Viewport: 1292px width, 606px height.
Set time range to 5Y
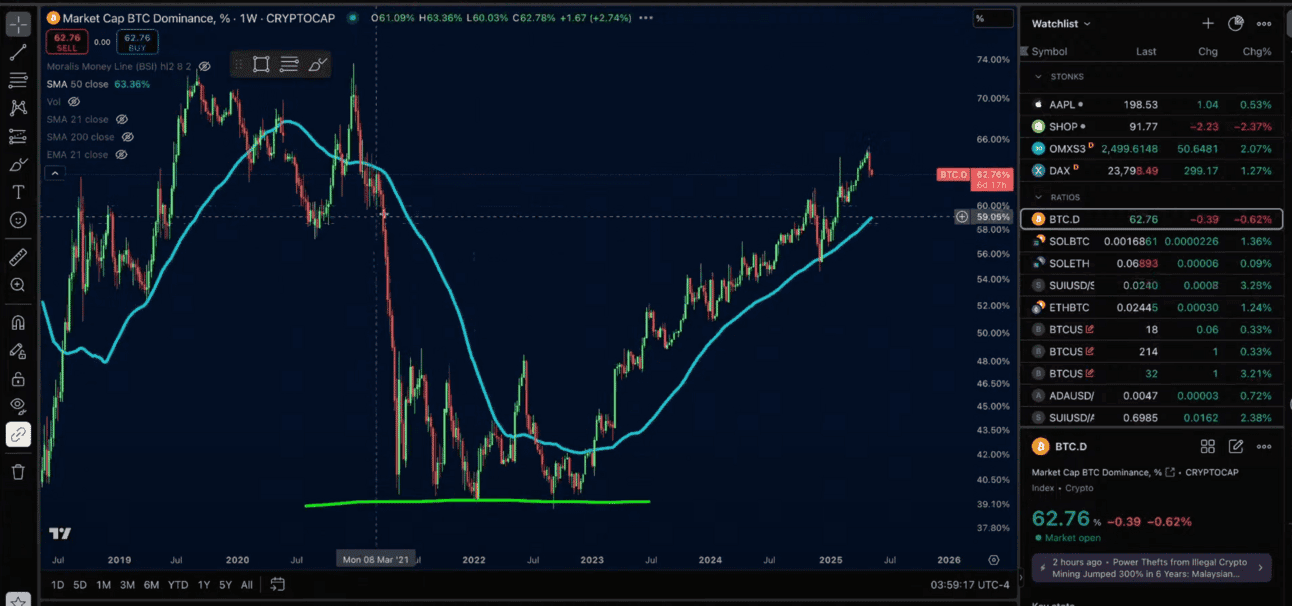[225, 584]
